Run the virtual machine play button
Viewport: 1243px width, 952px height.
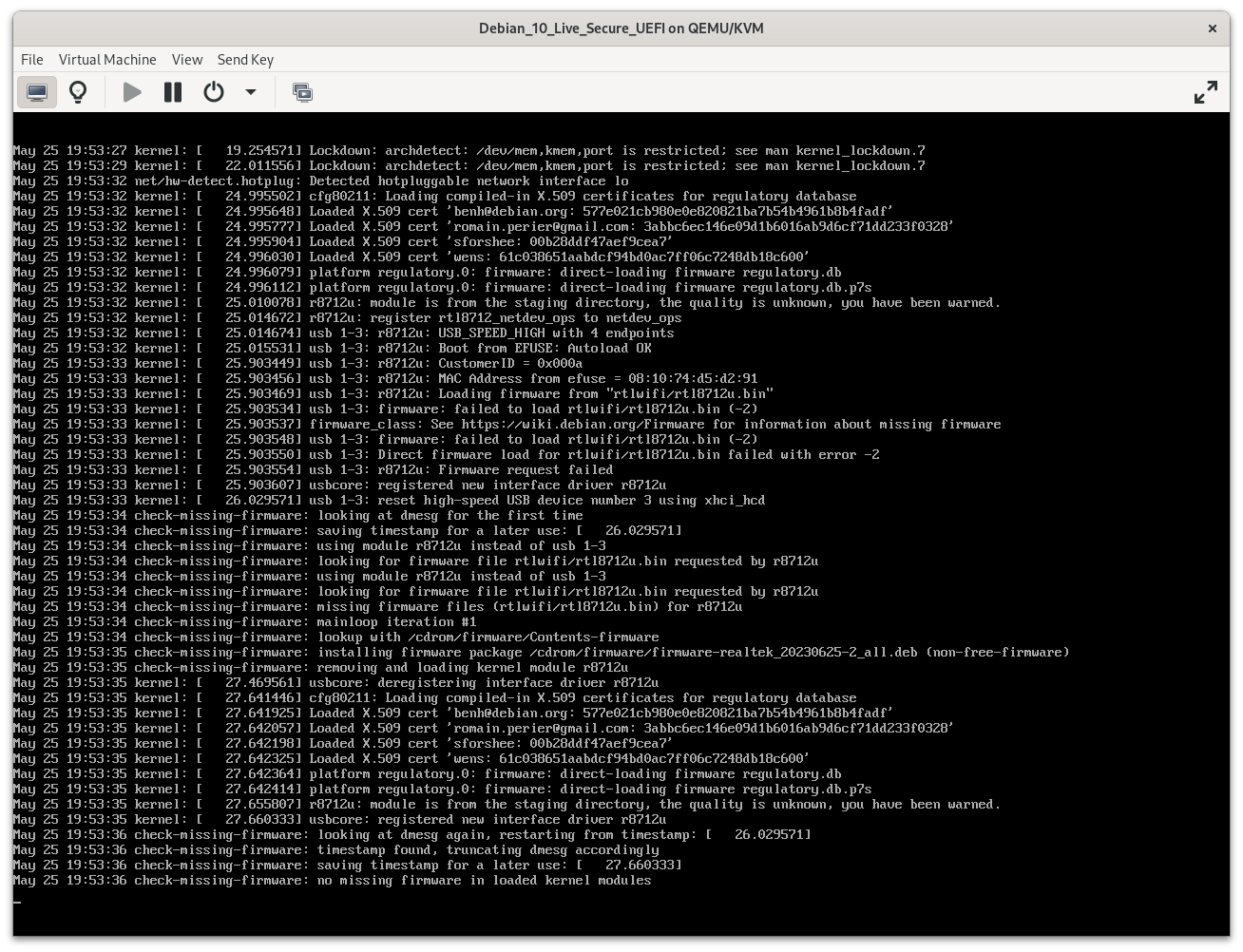[132, 92]
